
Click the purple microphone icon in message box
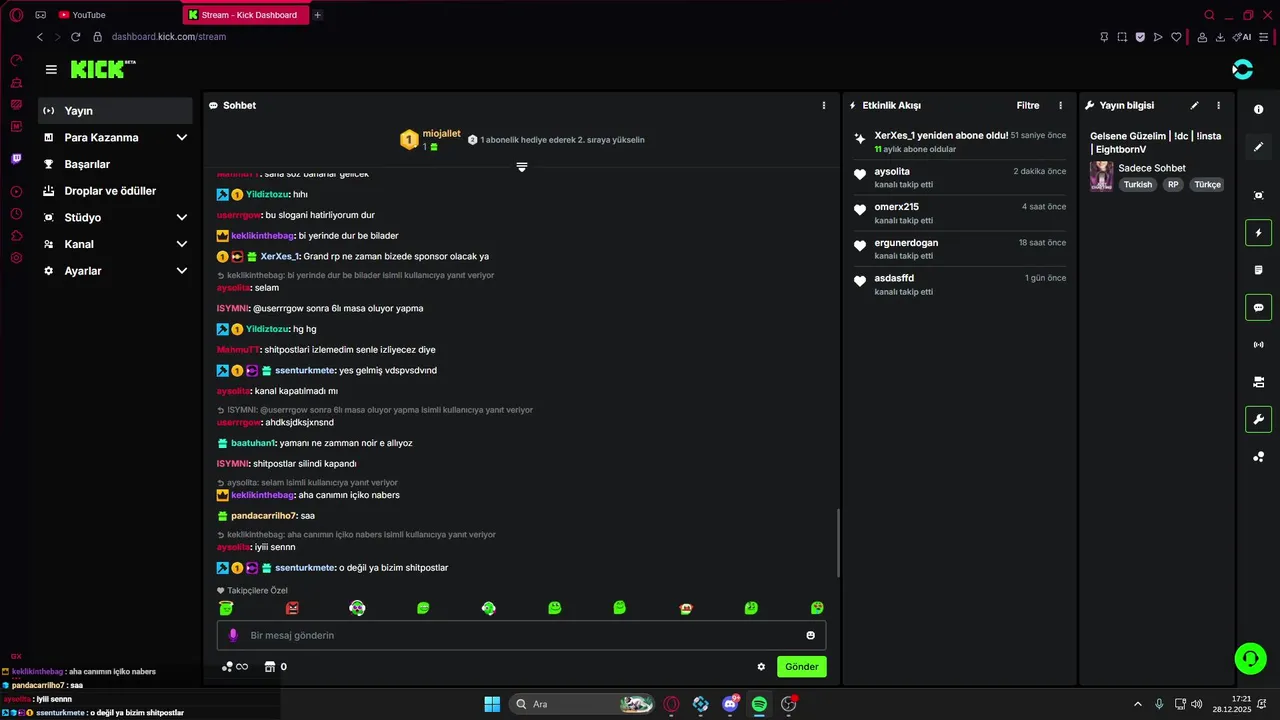tap(233, 635)
